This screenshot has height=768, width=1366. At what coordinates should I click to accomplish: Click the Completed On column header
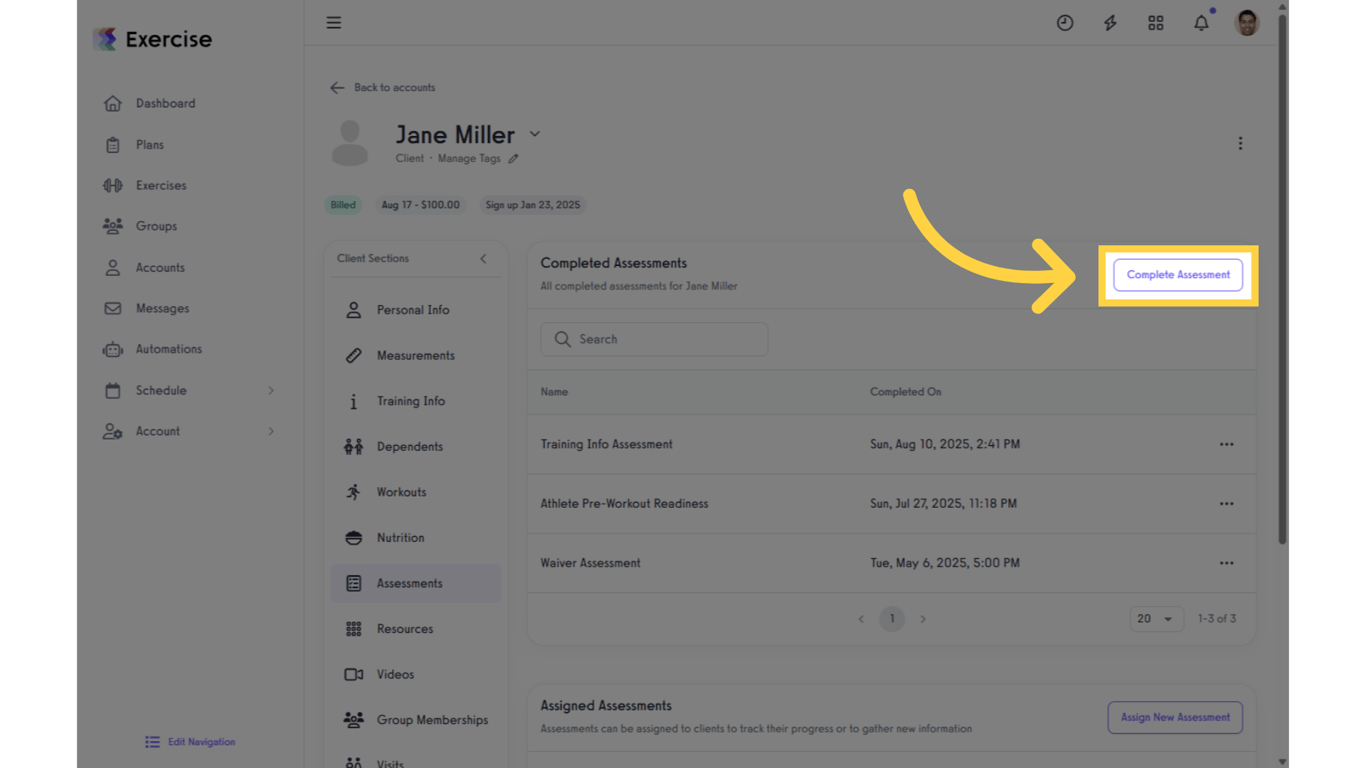(906, 392)
